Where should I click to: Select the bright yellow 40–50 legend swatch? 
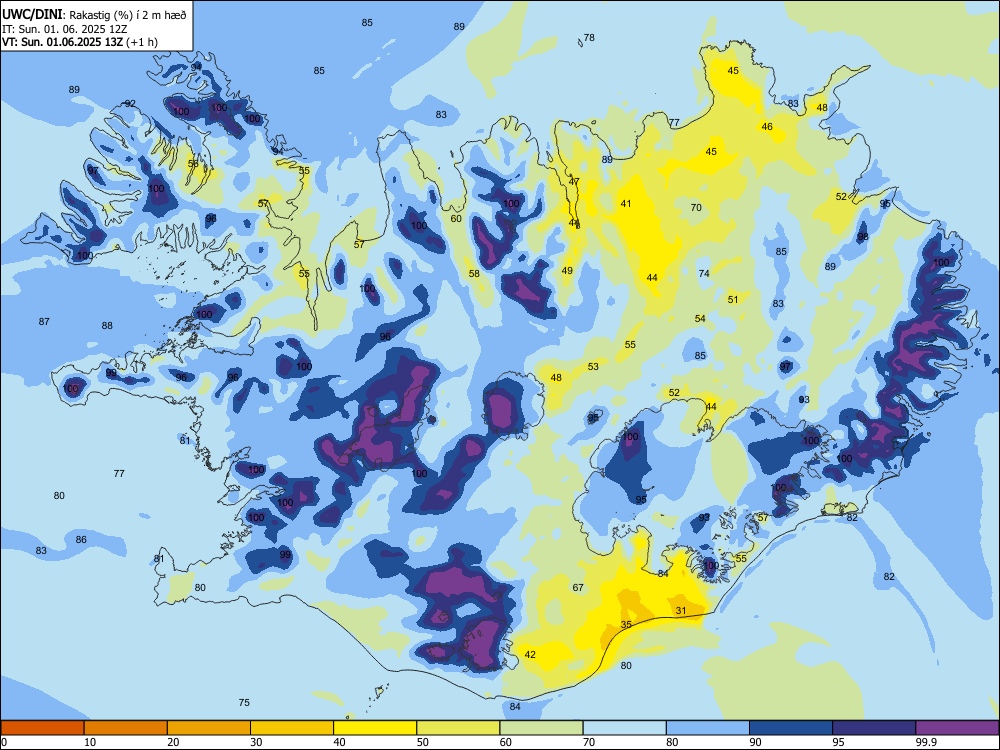click(x=375, y=728)
